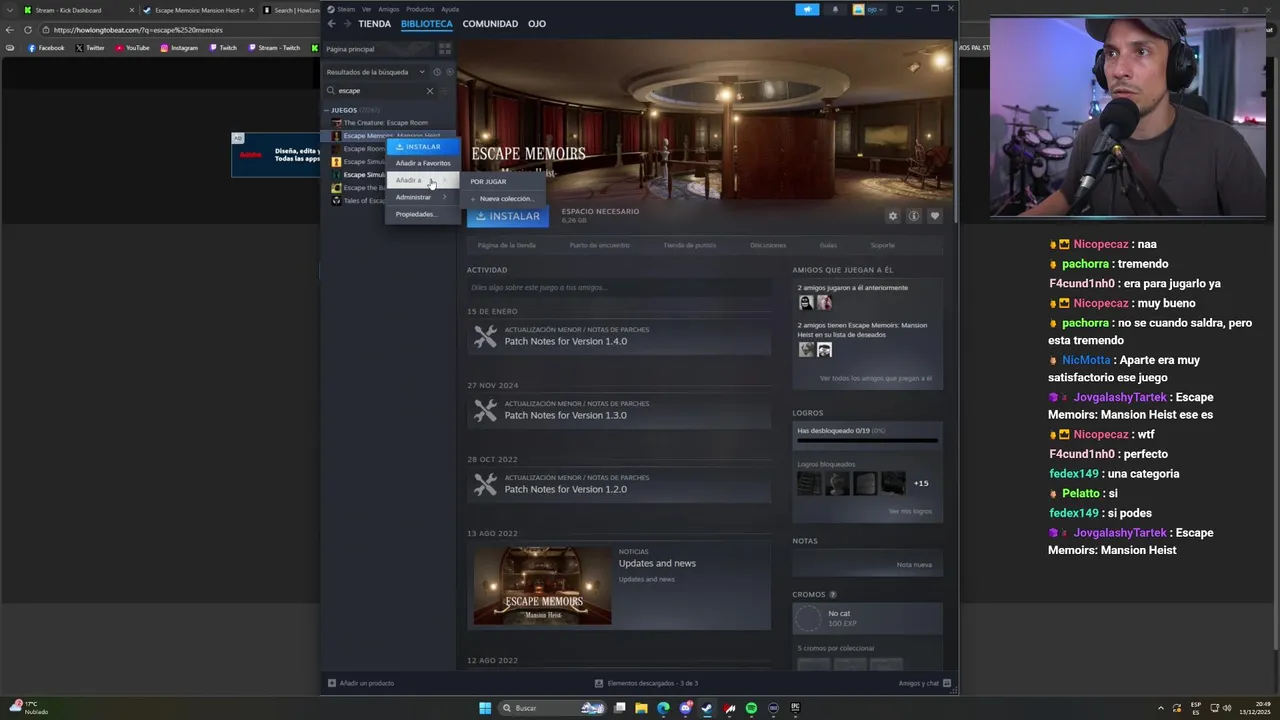1280x720 pixels.
Task: Click browser address bar
Action: (x=180, y=30)
